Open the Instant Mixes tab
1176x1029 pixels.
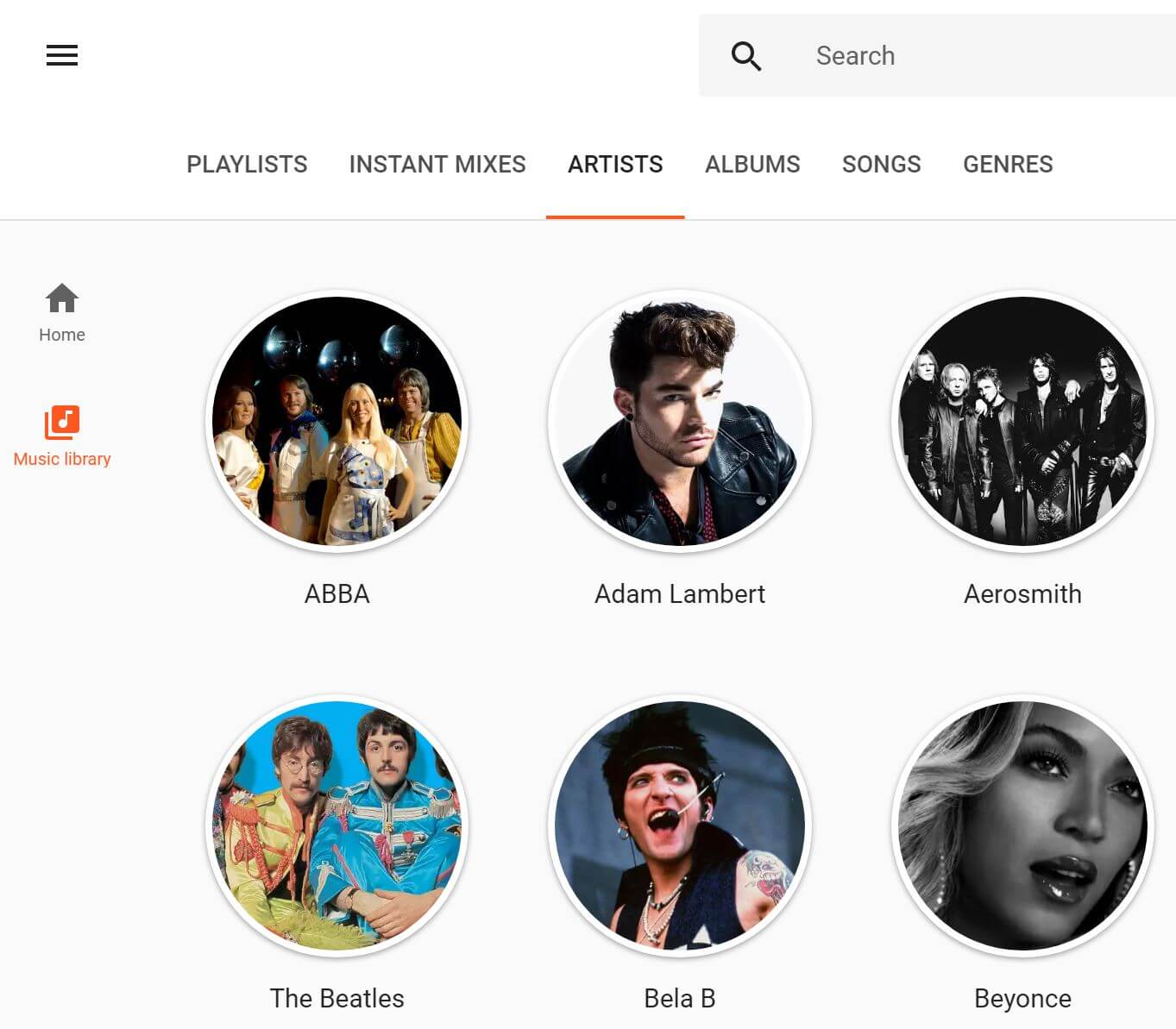coord(437,164)
